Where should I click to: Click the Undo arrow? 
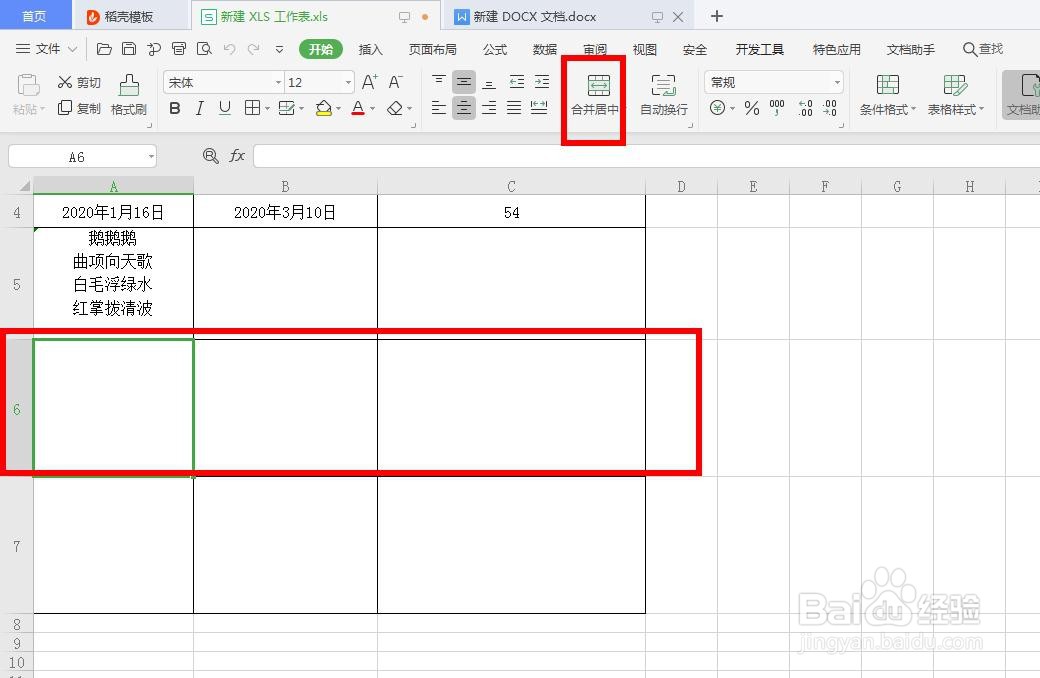pyautogui.click(x=229, y=49)
